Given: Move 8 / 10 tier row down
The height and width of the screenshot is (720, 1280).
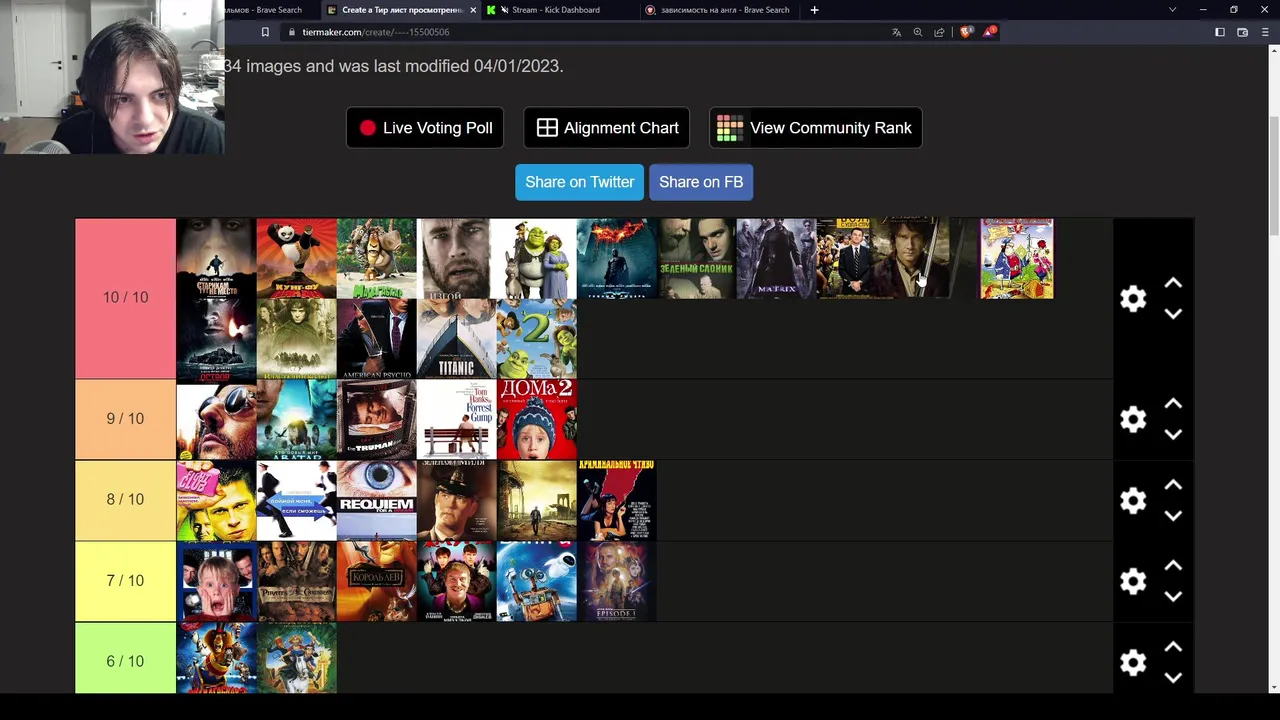Looking at the screenshot, I should point(1173,515).
